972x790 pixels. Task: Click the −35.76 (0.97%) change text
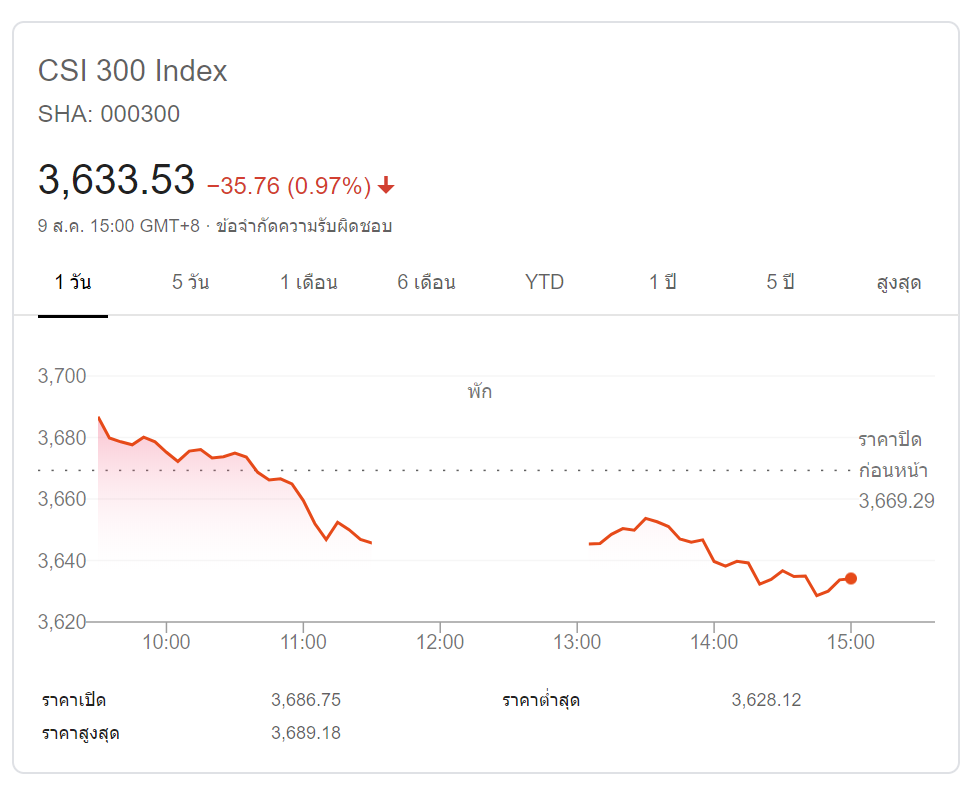(288, 186)
